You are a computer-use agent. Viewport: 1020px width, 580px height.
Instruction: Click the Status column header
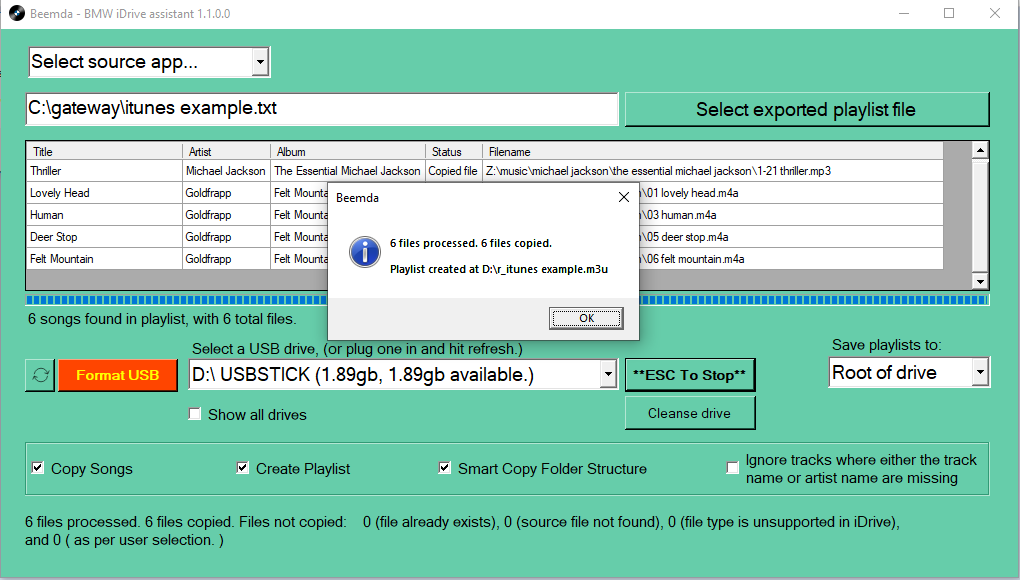point(454,152)
